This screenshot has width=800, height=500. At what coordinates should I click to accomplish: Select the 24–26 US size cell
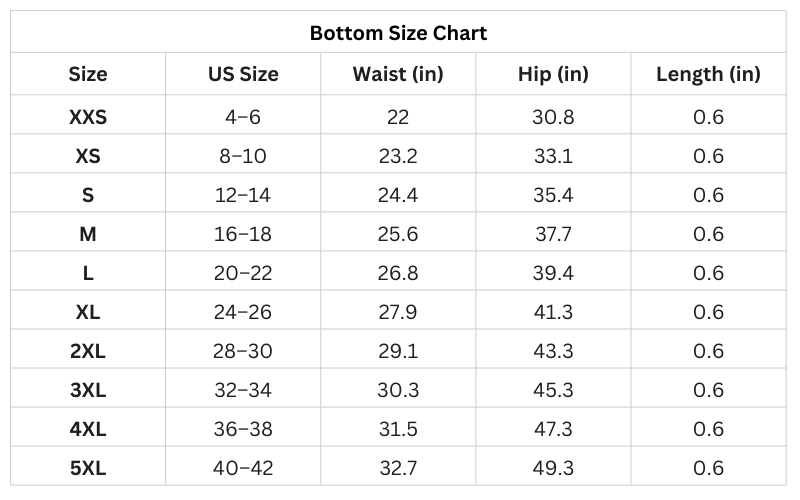[243, 312]
